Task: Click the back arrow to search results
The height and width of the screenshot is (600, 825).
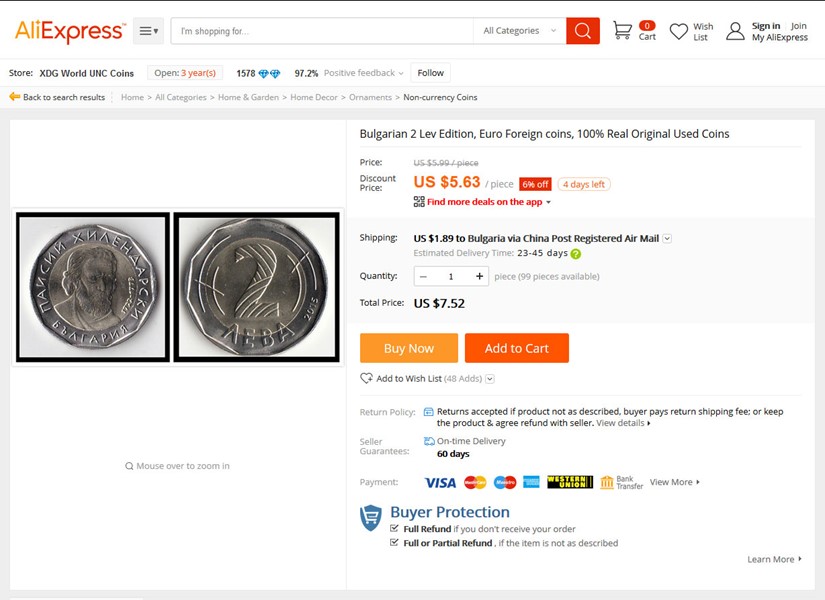Action: click(15, 97)
